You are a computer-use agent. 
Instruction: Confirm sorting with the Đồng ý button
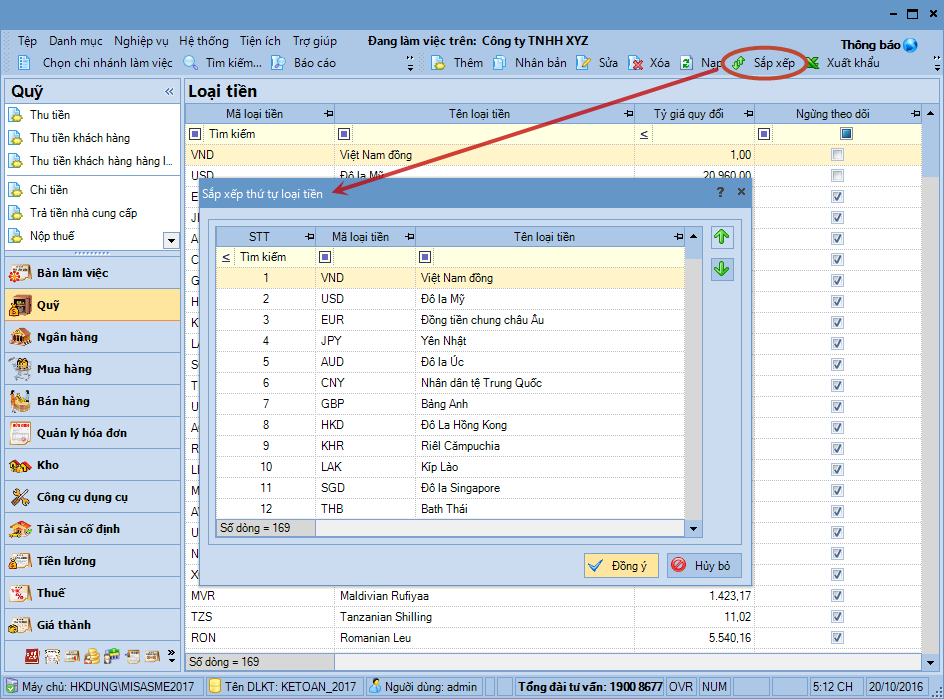tap(621, 566)
